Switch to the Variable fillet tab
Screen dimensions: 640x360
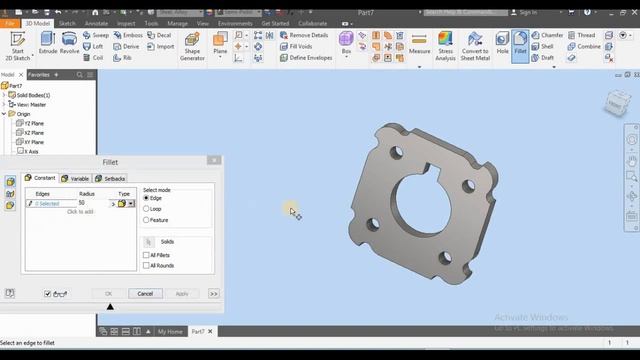pyautogui.click(x=76, y=179)
